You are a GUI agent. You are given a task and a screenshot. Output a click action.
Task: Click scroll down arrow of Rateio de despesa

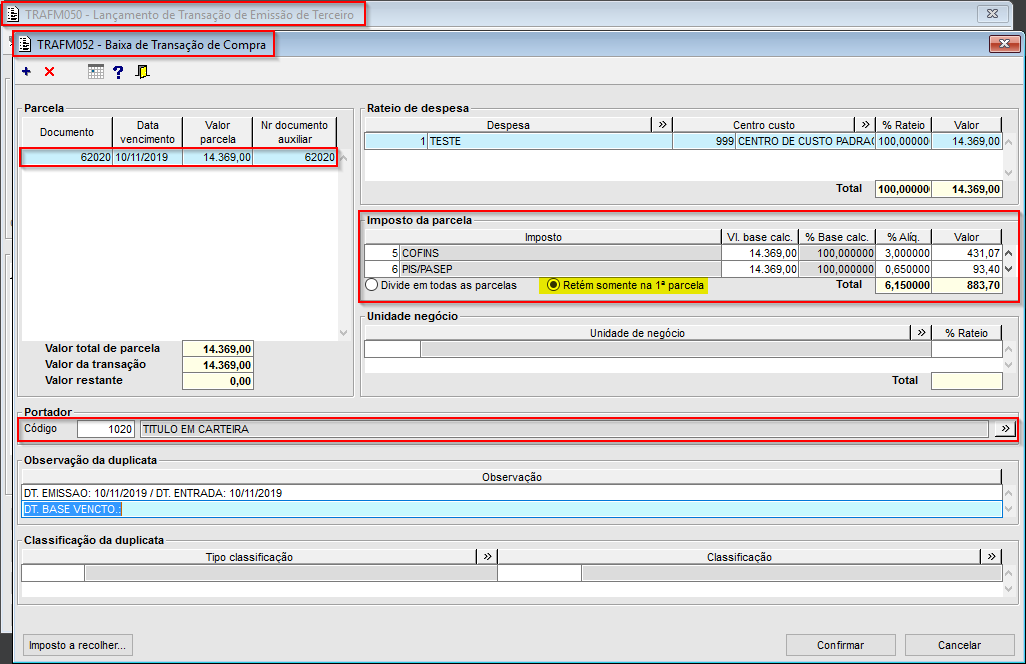tap(1008, 173)
